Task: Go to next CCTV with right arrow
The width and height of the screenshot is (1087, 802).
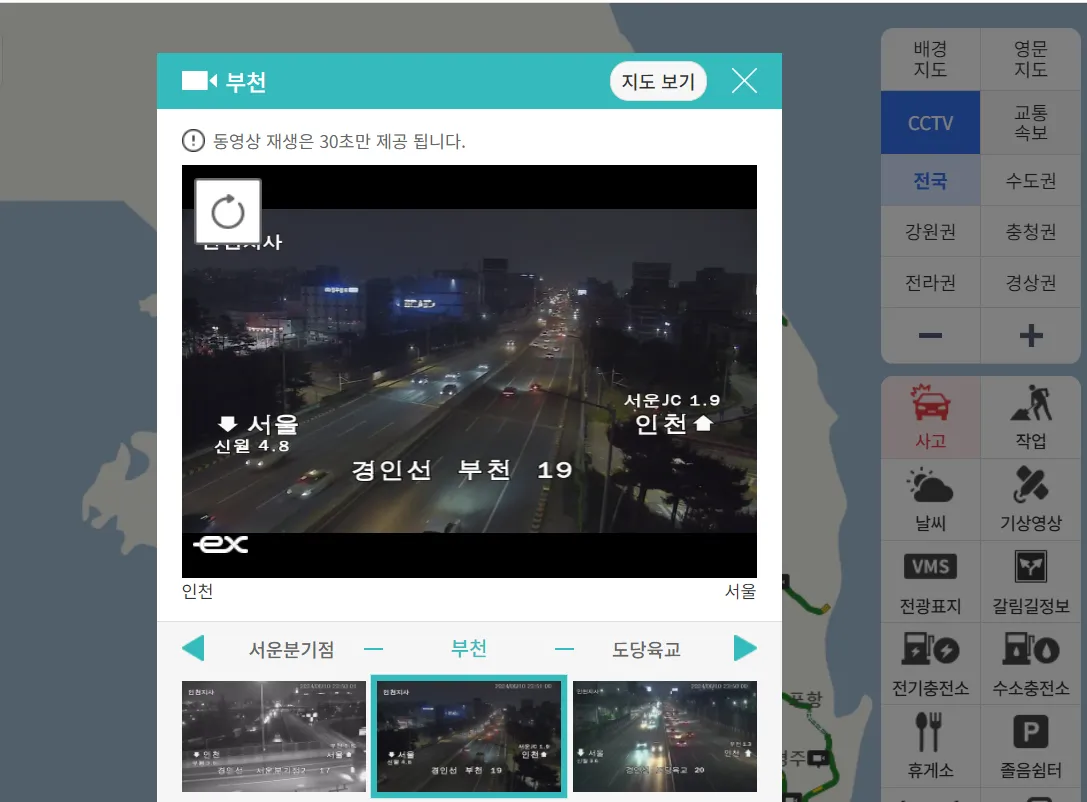Action: coord(745,648)
